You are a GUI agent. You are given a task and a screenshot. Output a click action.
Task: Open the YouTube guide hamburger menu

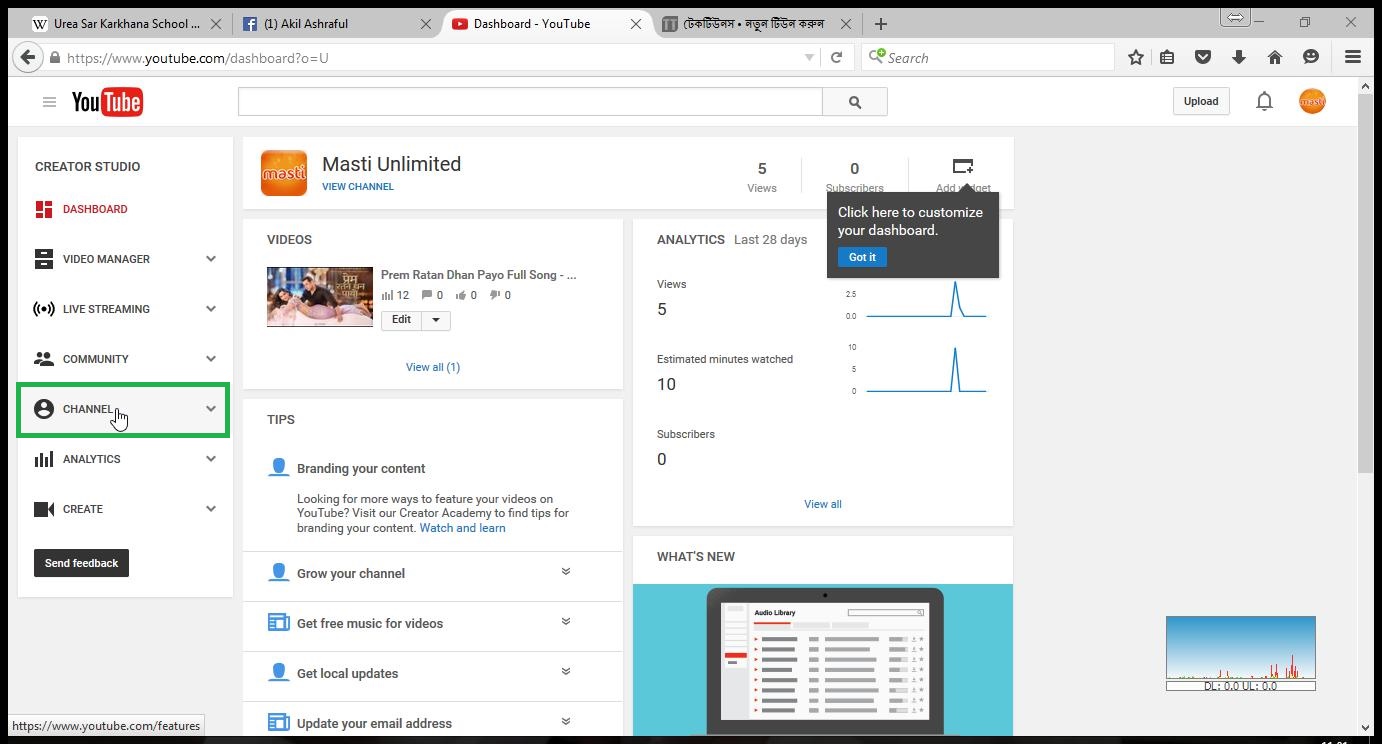coord(49,102)
